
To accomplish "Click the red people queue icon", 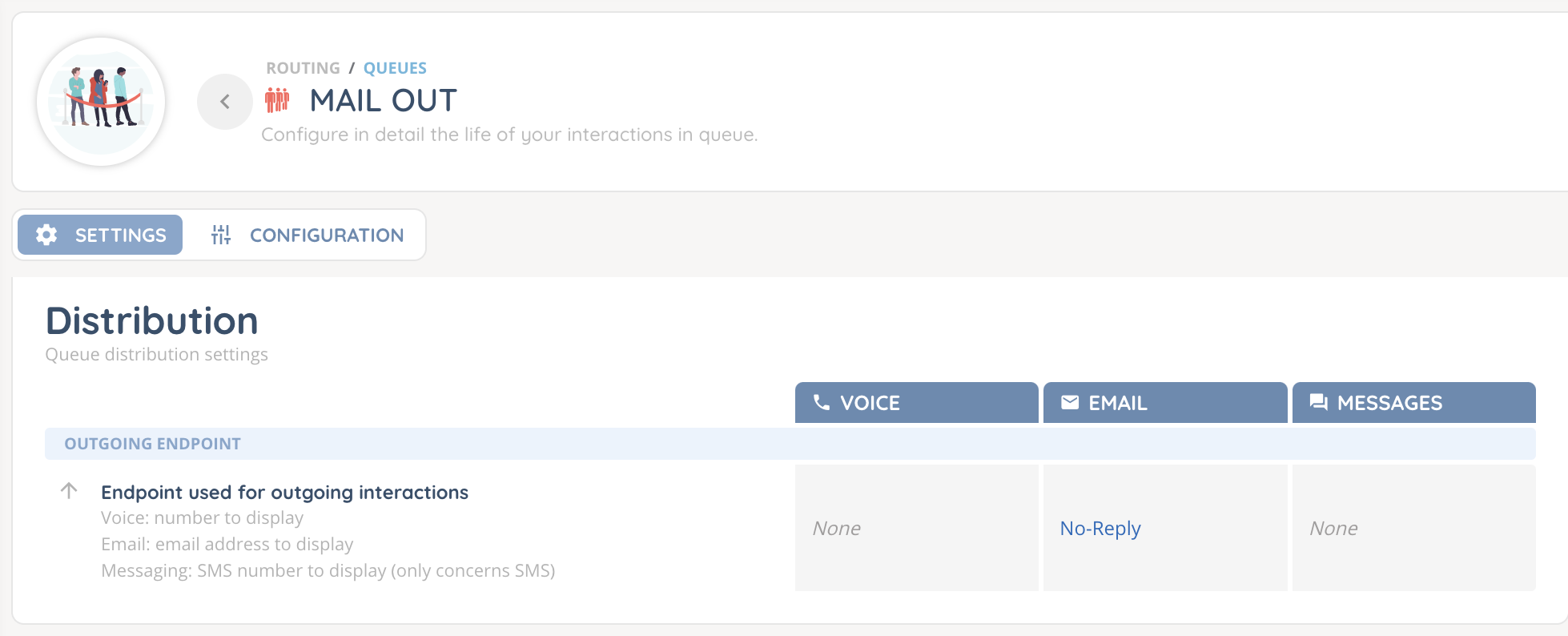I will click(277, 100).
